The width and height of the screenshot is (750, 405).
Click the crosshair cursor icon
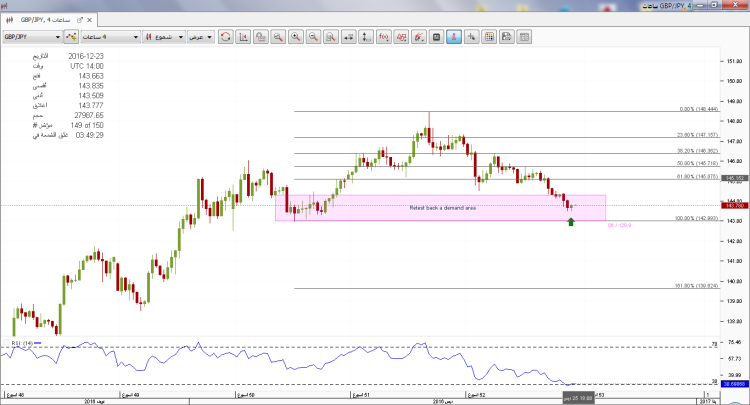pyautogui.click(x=472, y=37)
